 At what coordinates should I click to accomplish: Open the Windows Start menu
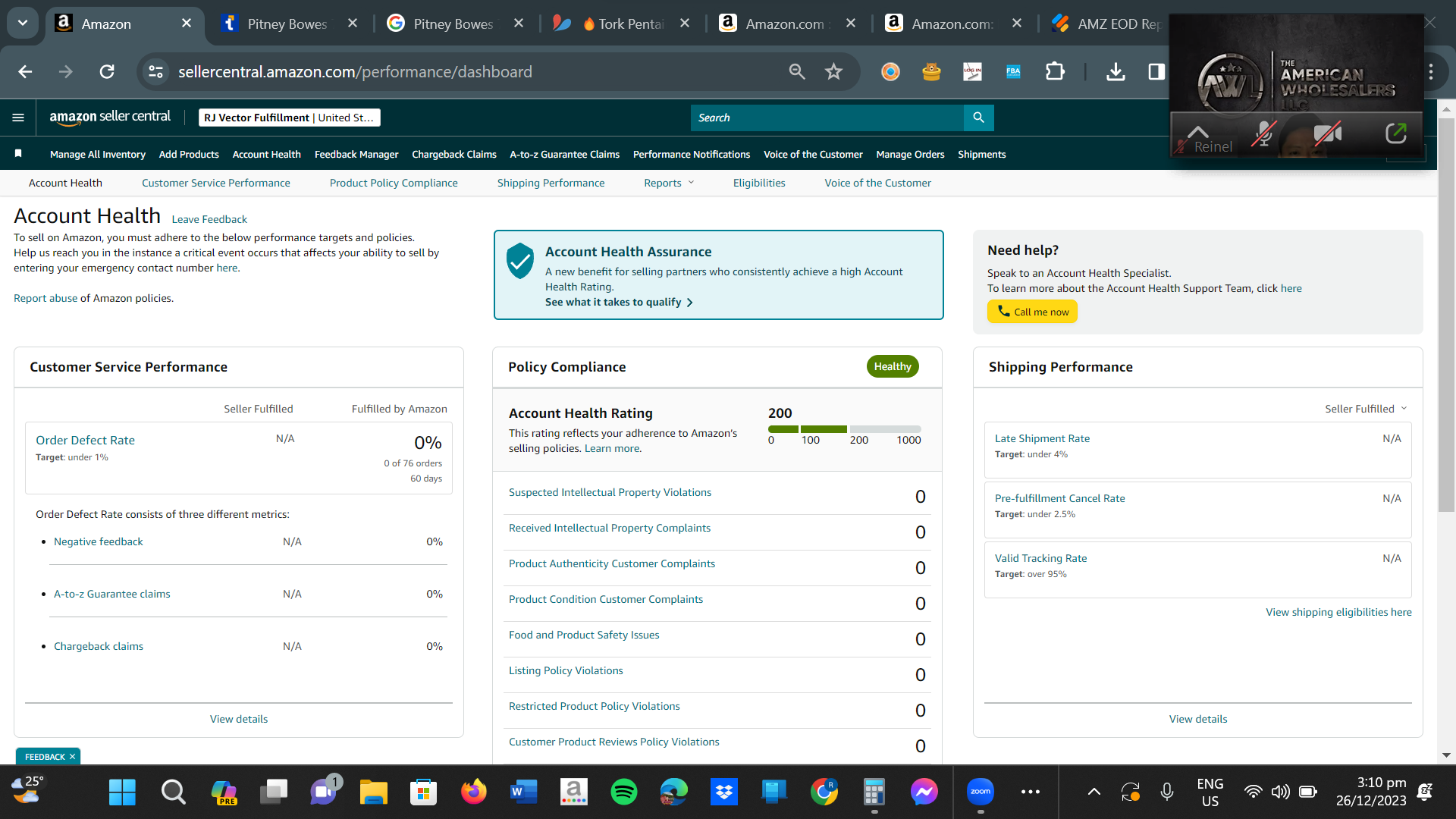(x=122, y=792)
